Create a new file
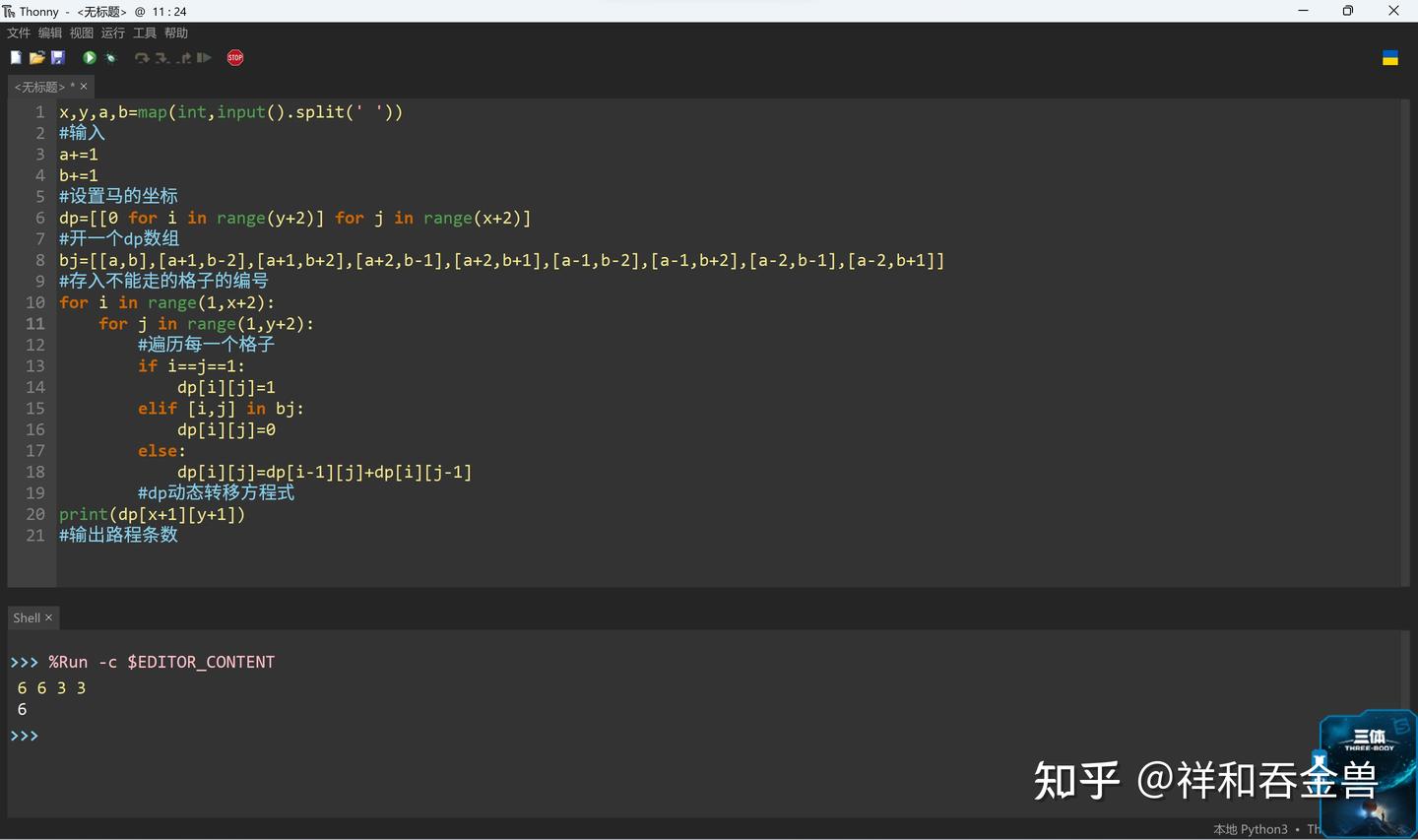Image resolution: width=1418 pixels, height=840 pixels. click(x=15, y=57)
